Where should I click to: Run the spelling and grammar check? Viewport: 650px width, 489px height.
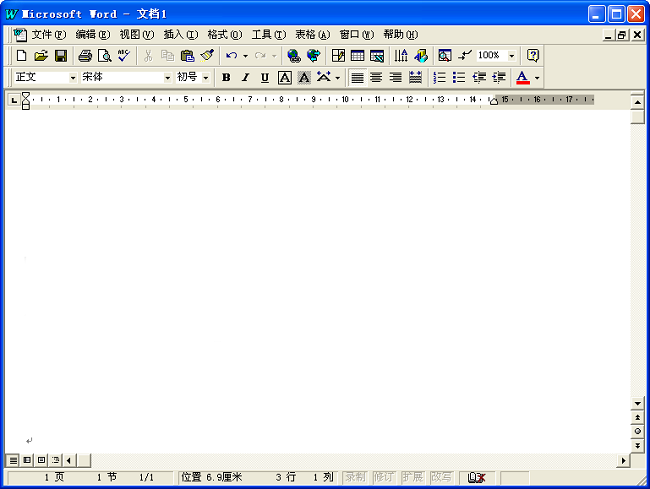(x=123, y=56)
